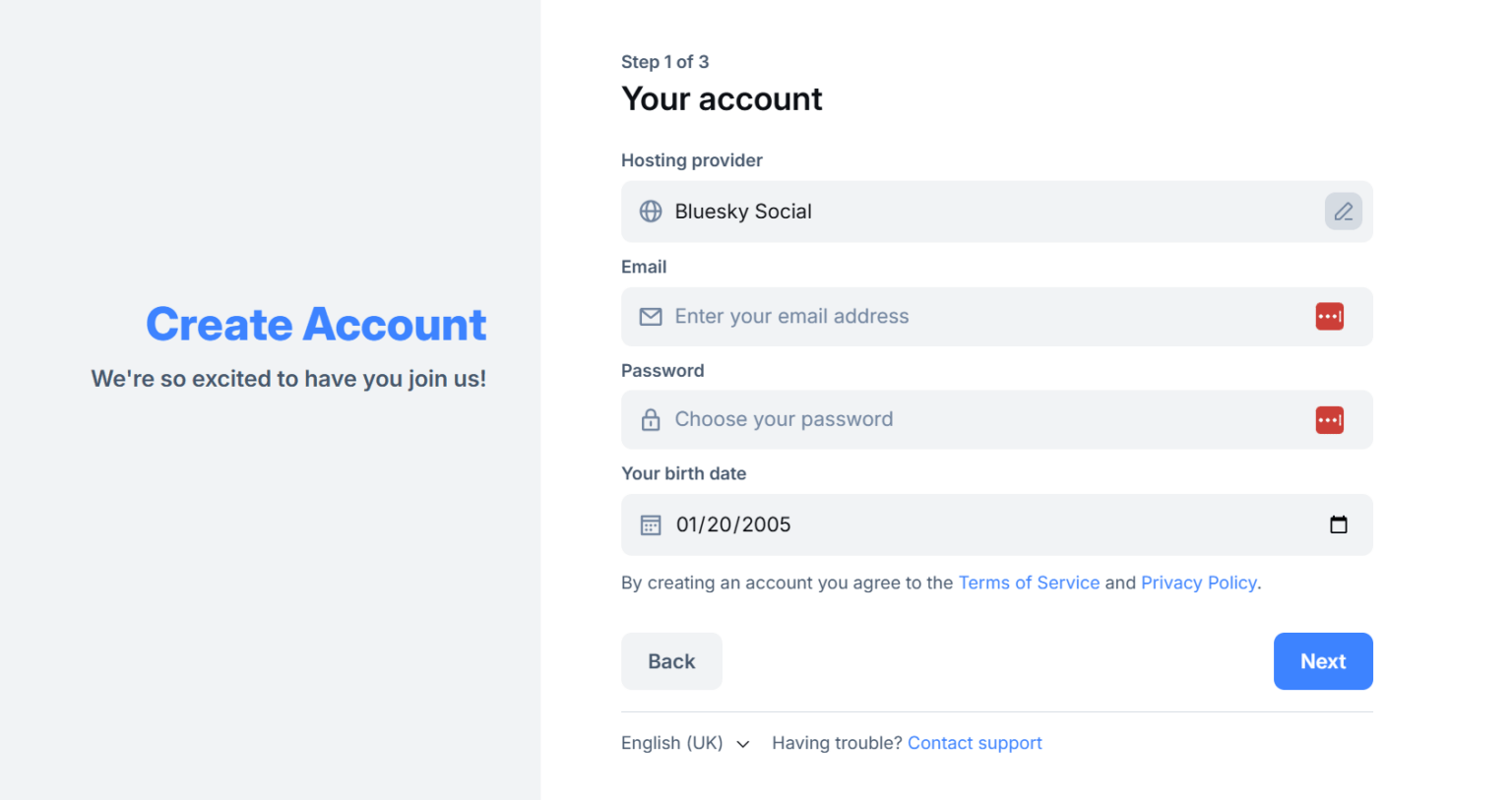The width and height of the screenshot is (1512, 800).
Task: Click the Next button
Action: click(x=1323, y=660)
